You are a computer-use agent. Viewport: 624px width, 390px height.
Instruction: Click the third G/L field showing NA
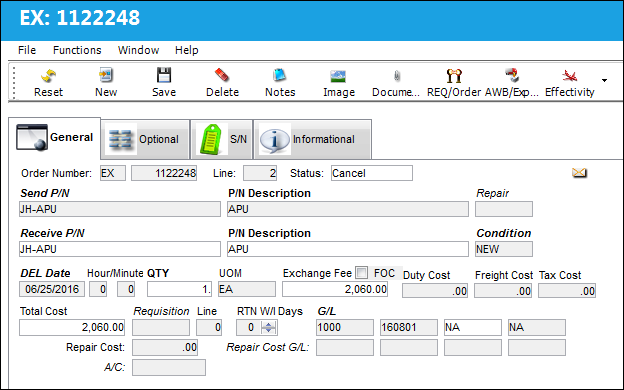click(x=473, y=327)
